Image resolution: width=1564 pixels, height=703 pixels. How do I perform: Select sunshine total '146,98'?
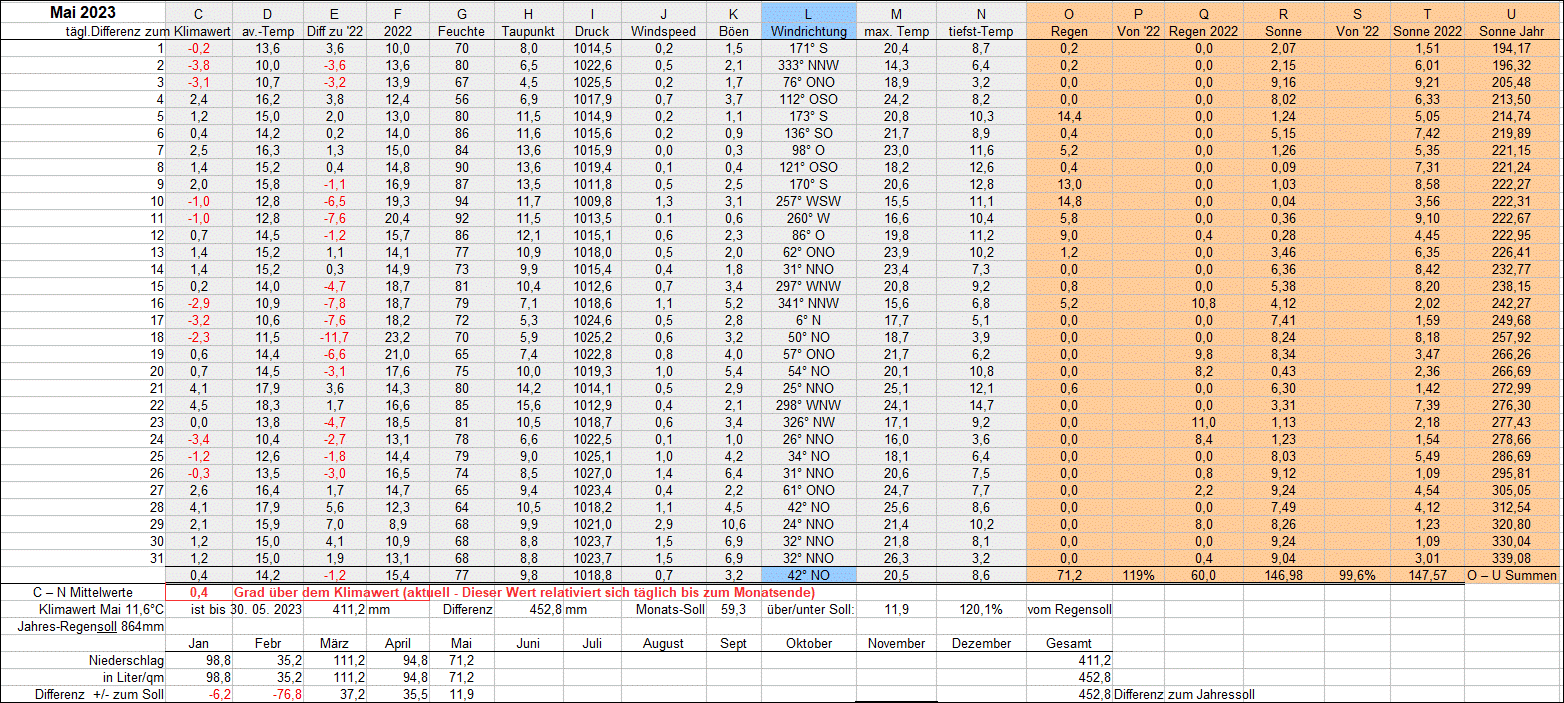click(x=1282, y=575)
